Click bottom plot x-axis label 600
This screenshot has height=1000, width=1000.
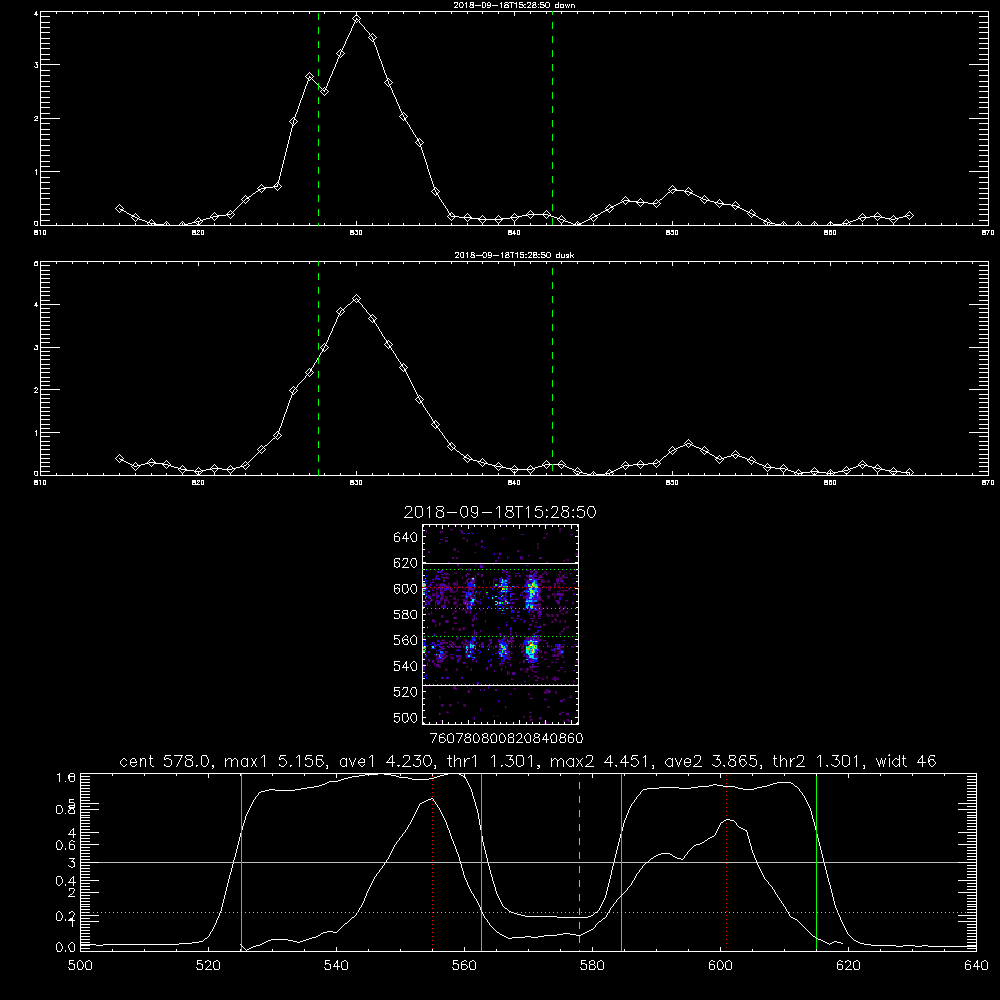click(721, 966)
